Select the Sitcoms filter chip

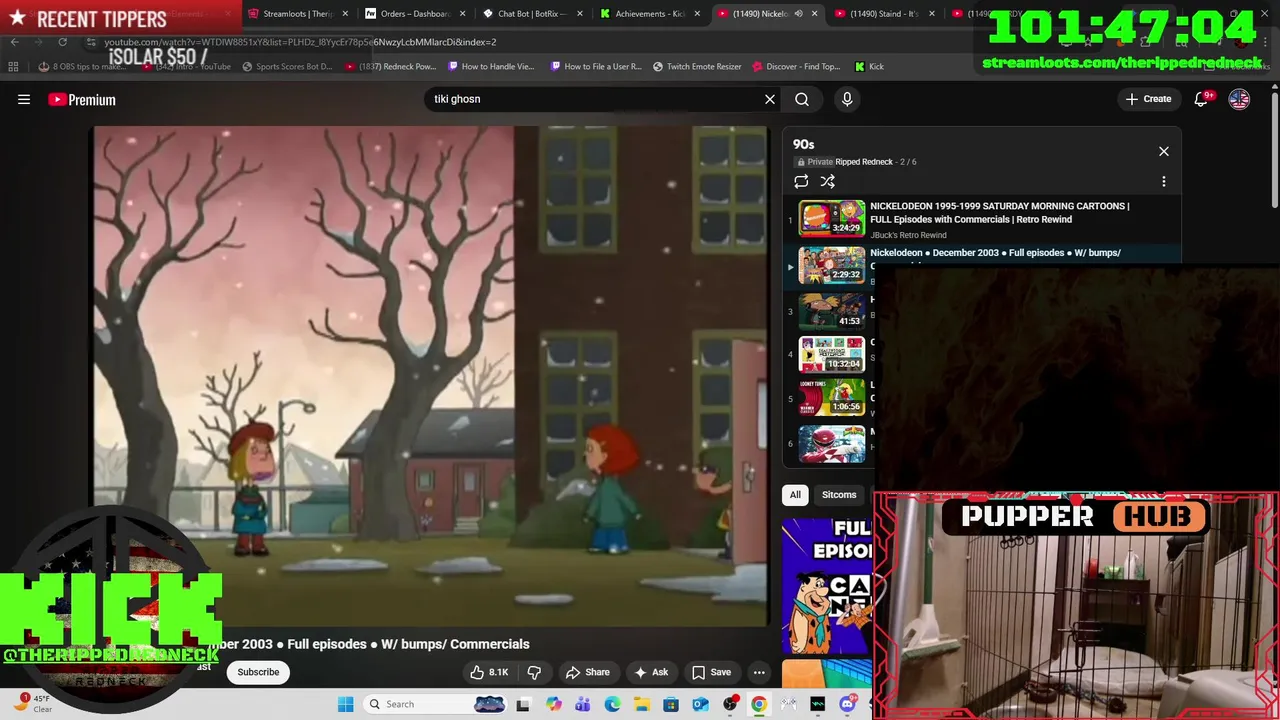(x=839, y=494)
